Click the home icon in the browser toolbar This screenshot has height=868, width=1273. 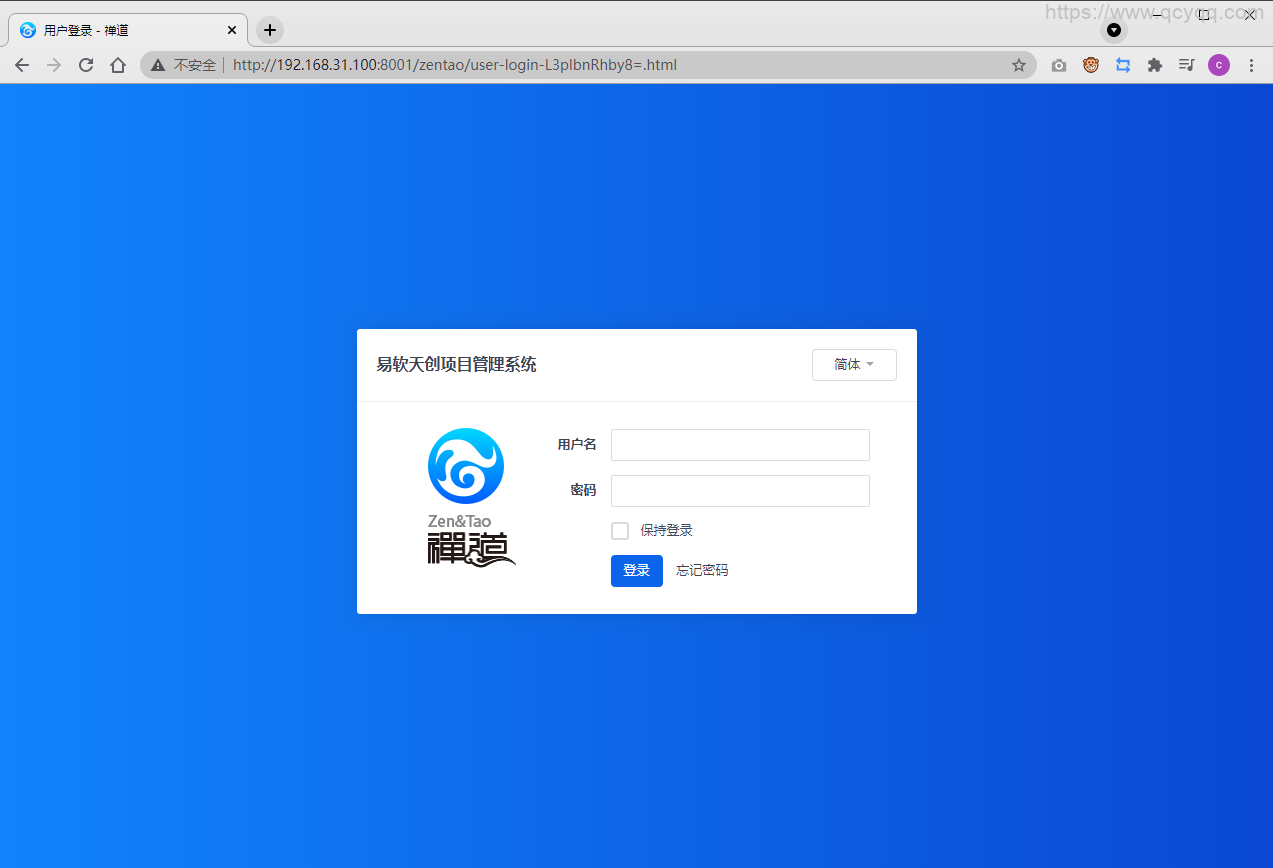point(117,64)
